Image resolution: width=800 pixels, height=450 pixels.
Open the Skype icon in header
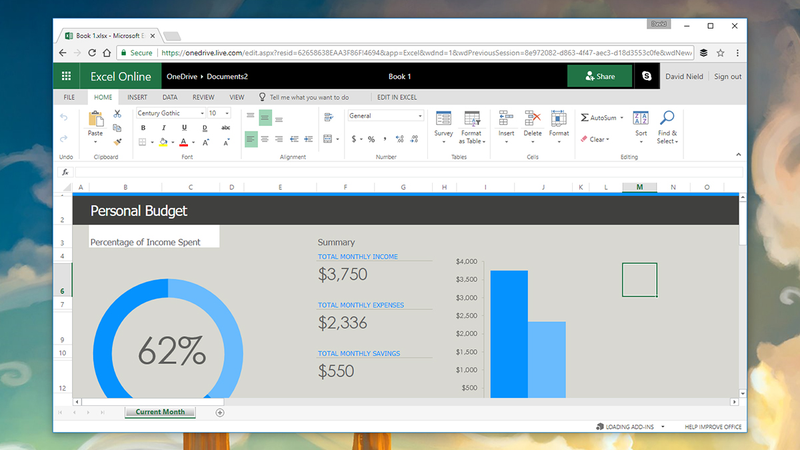[646, 76]
